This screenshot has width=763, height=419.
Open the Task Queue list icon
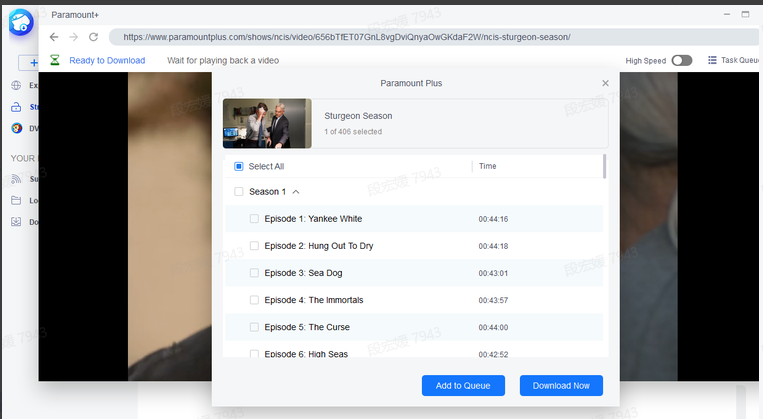(x=712, y=60)
